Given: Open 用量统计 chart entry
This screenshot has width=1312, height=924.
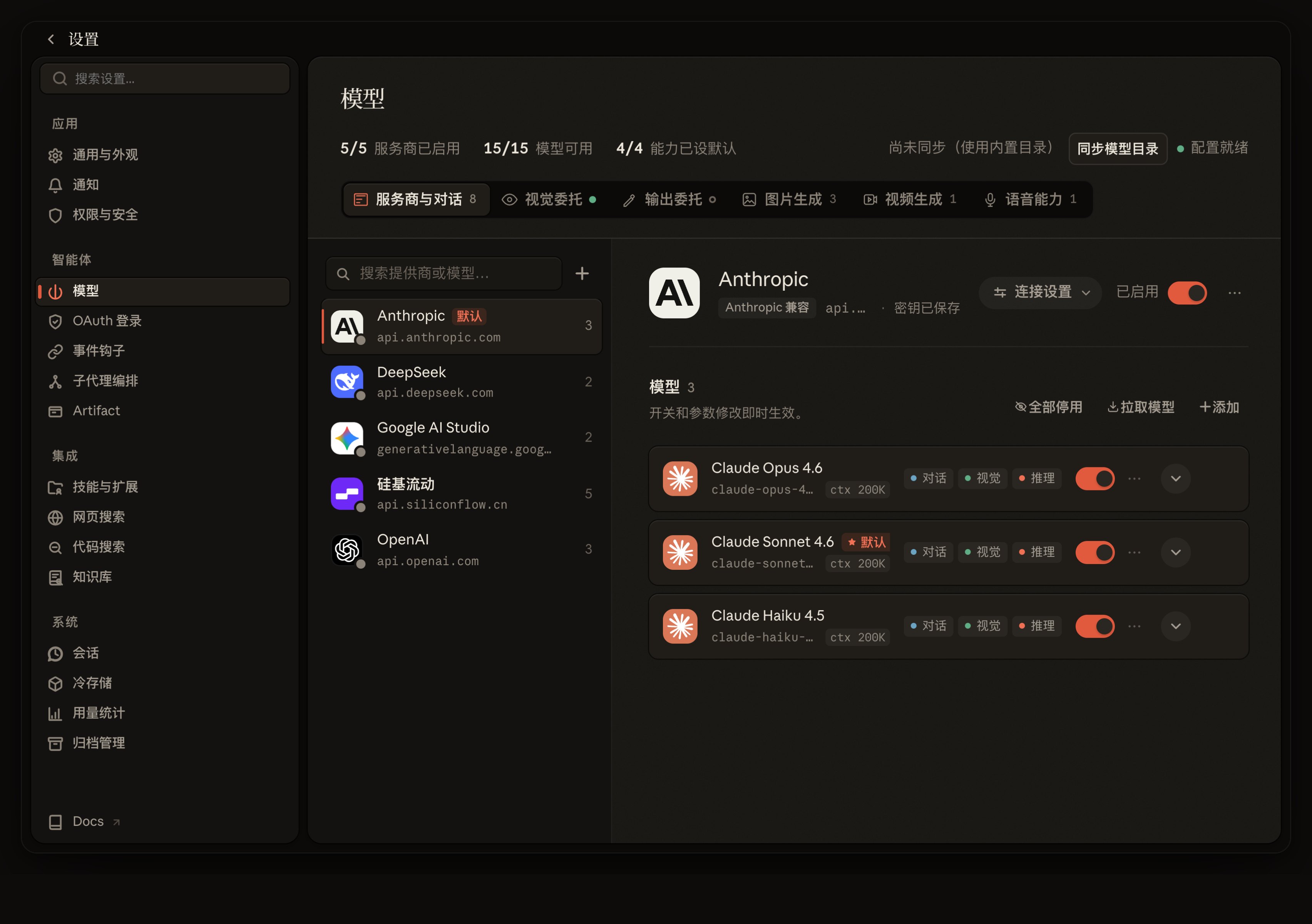Looking at the screenshot, I should [163, 713].
